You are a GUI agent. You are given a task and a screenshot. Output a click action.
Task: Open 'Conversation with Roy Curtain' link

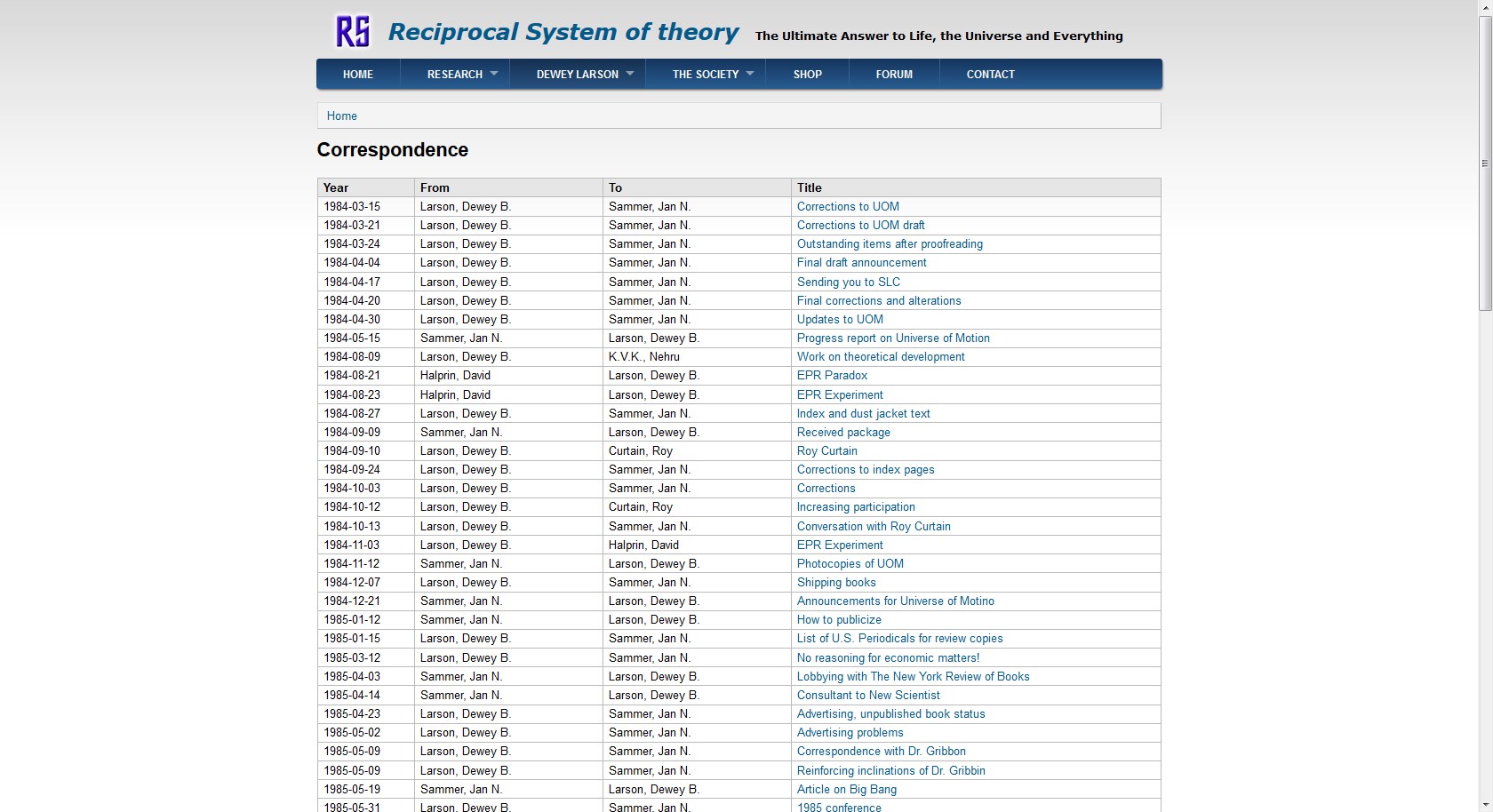point(874,527)
